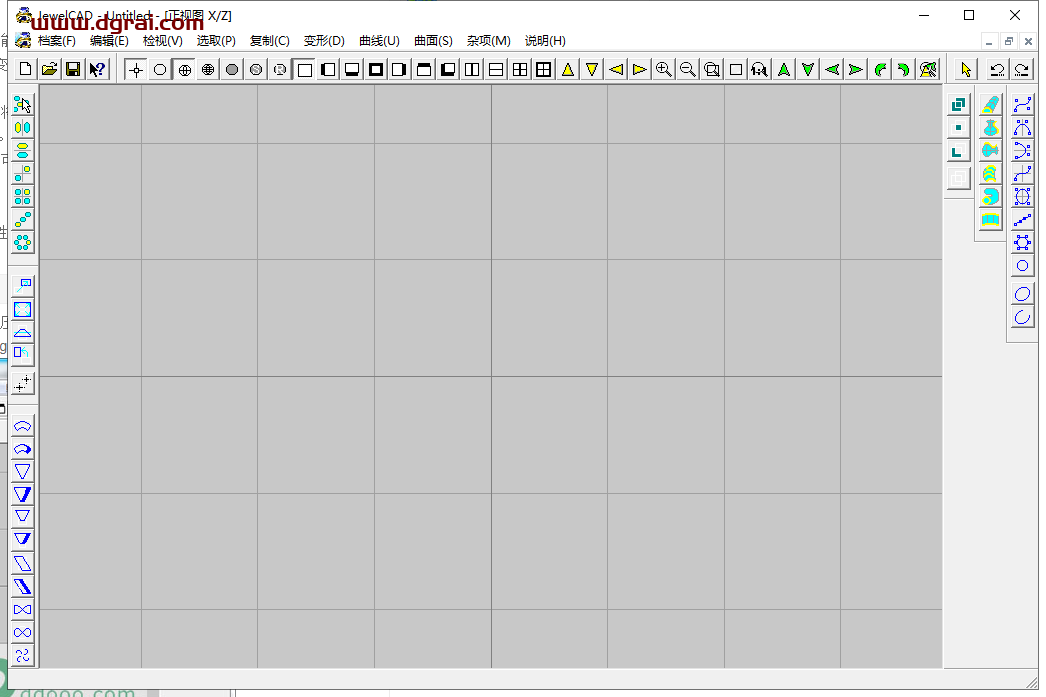Image resolution: width=1046 pixels, height=697 pixels.
Task: Split the view into two vertical panes
Action: click(472, 69)
